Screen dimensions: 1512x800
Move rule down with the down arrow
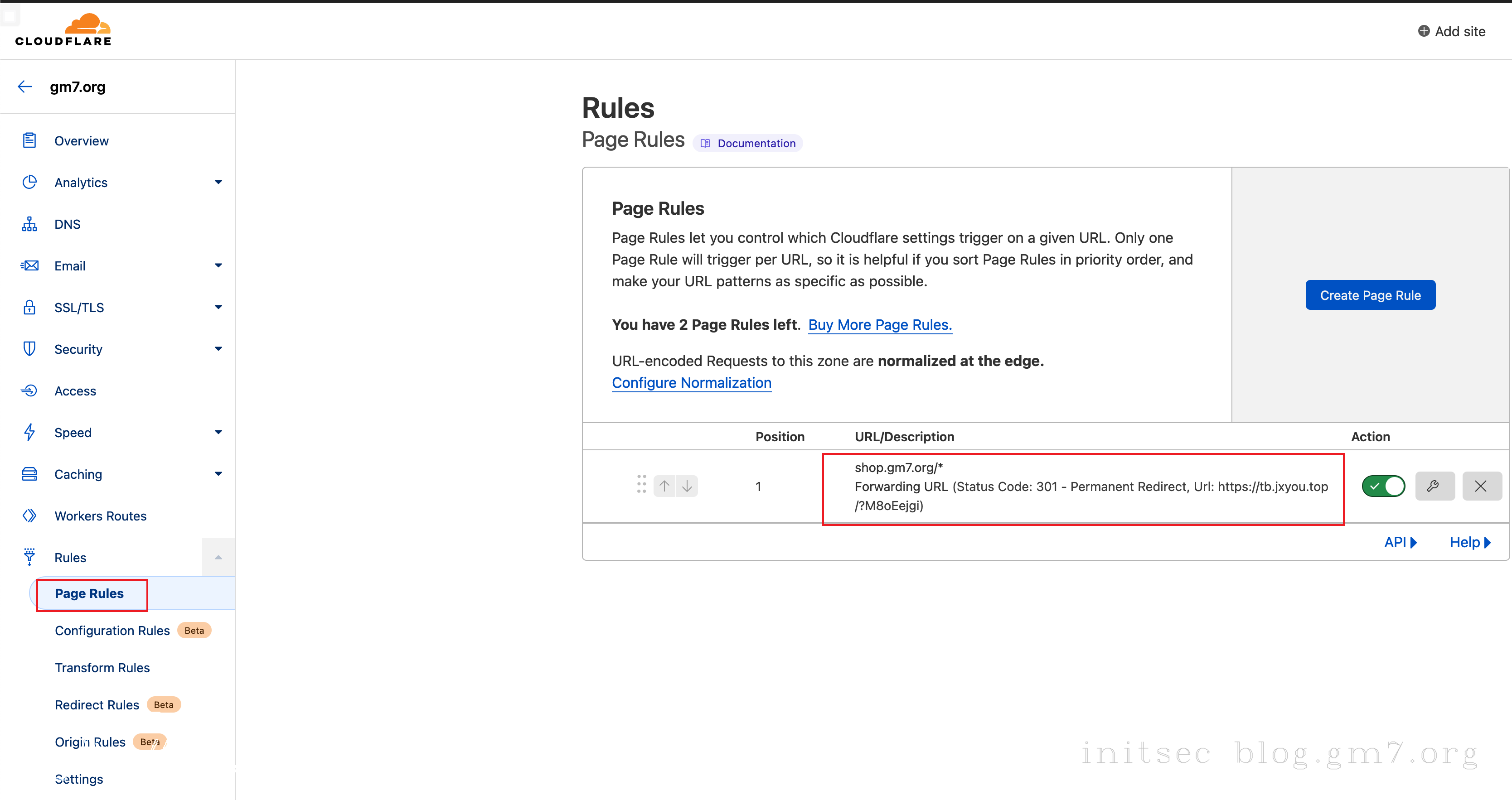click(687, 486)
